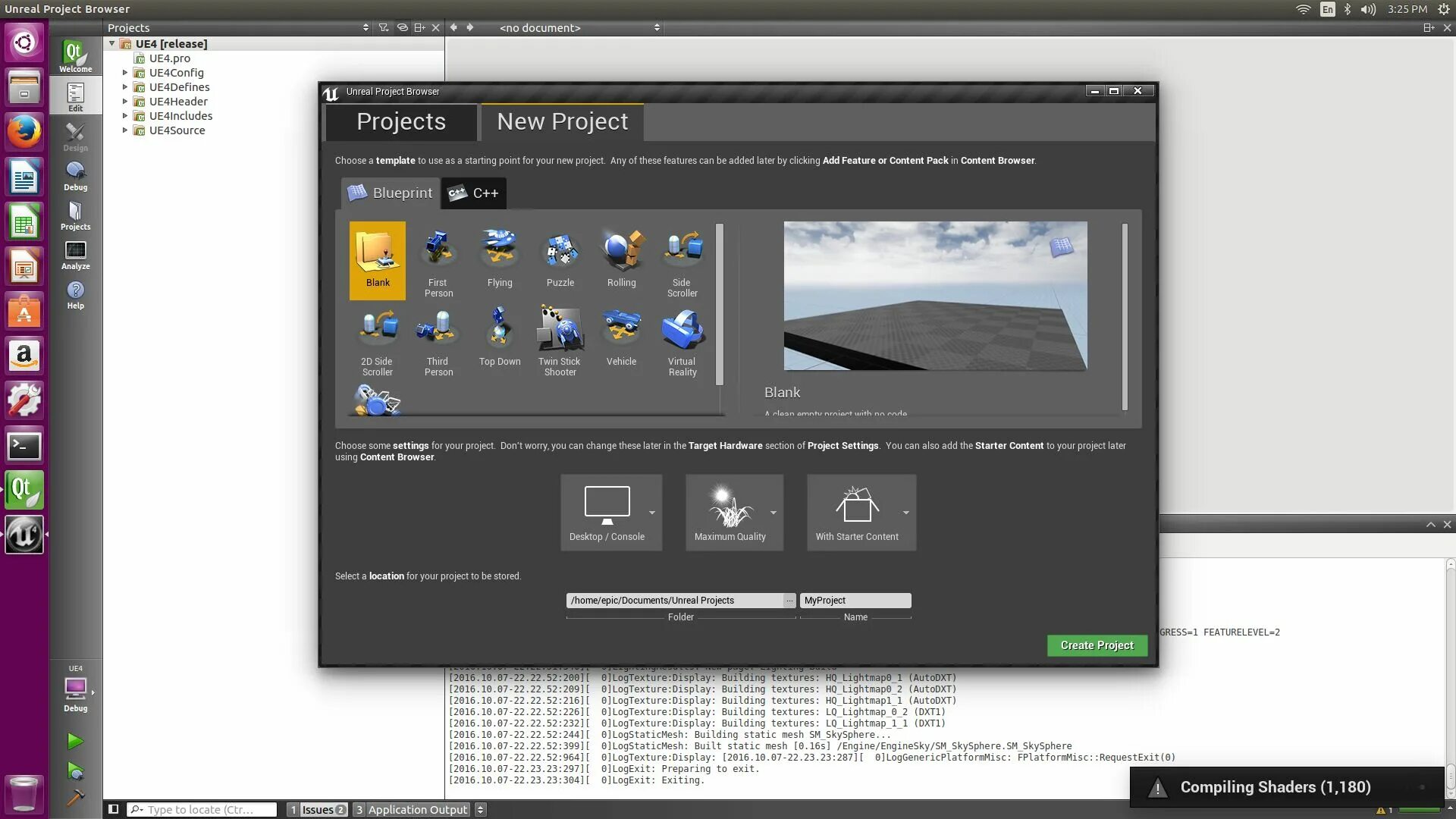
Task: Click the Qt Creator run (play) button
Action: (x=75, y=741)
